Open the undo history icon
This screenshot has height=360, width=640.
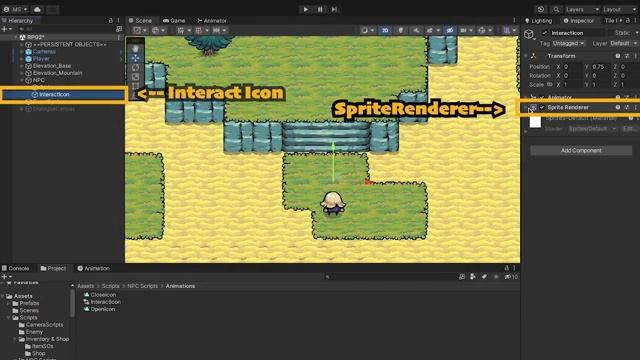[x=541, y=9]
